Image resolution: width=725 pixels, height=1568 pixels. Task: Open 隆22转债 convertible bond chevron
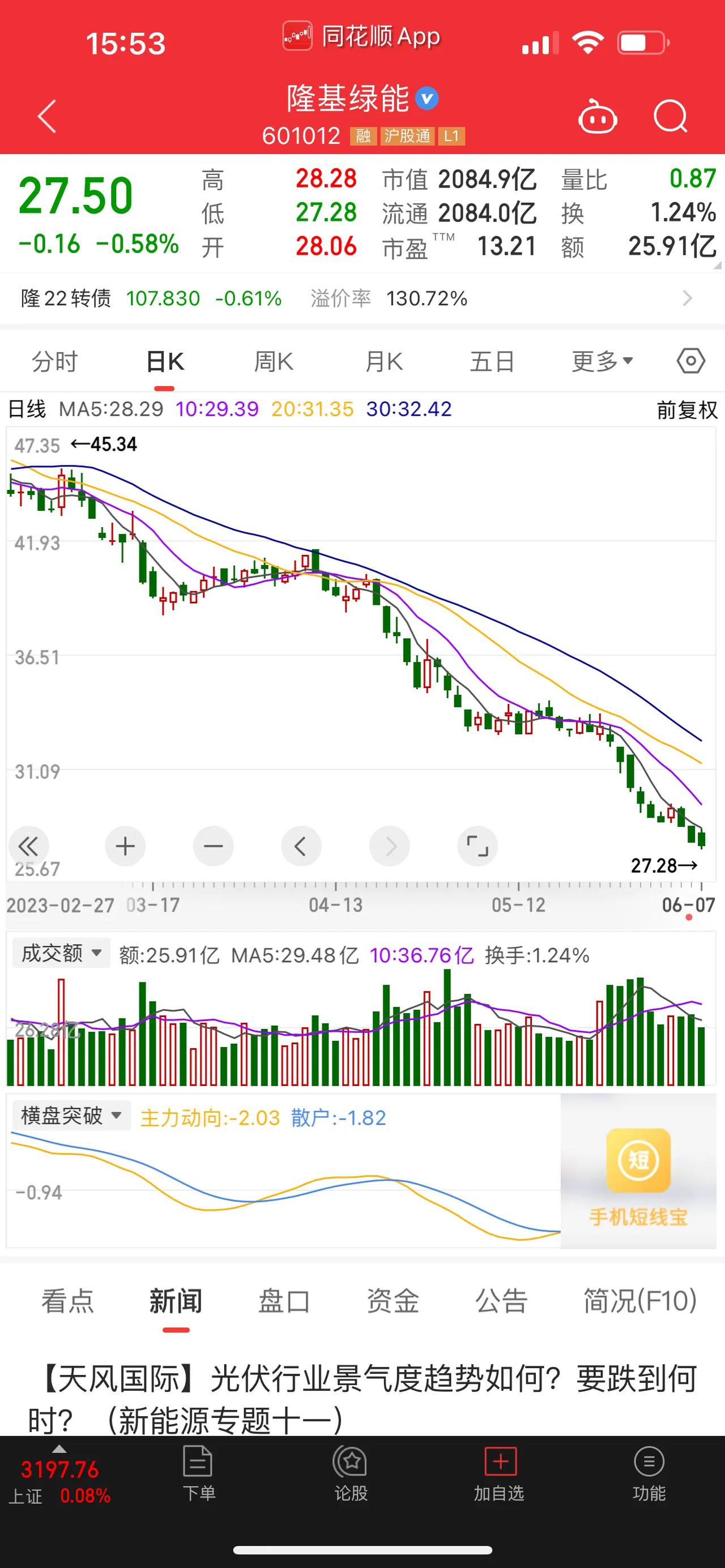[687, 298]
